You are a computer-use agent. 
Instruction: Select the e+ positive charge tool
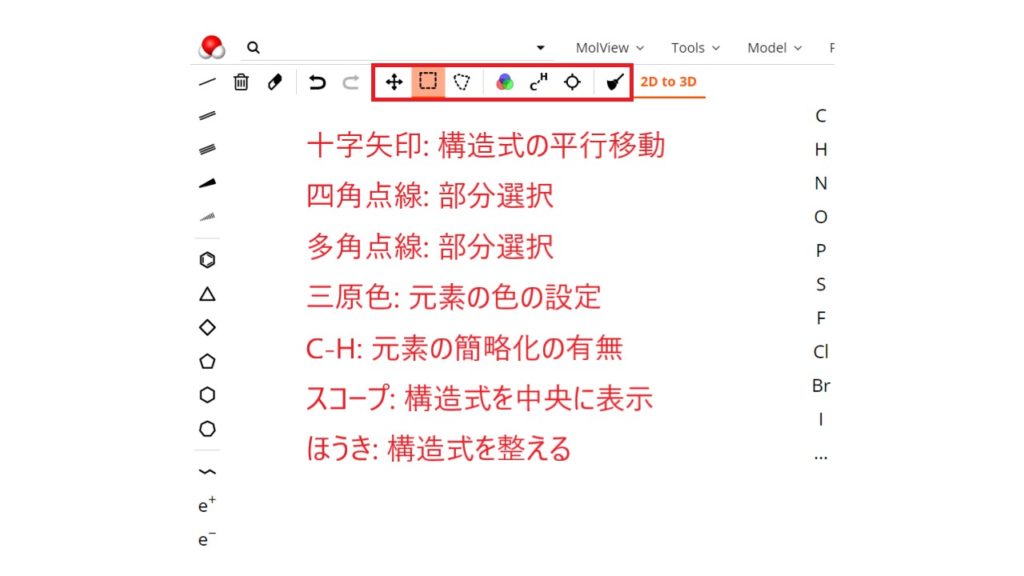207,506
